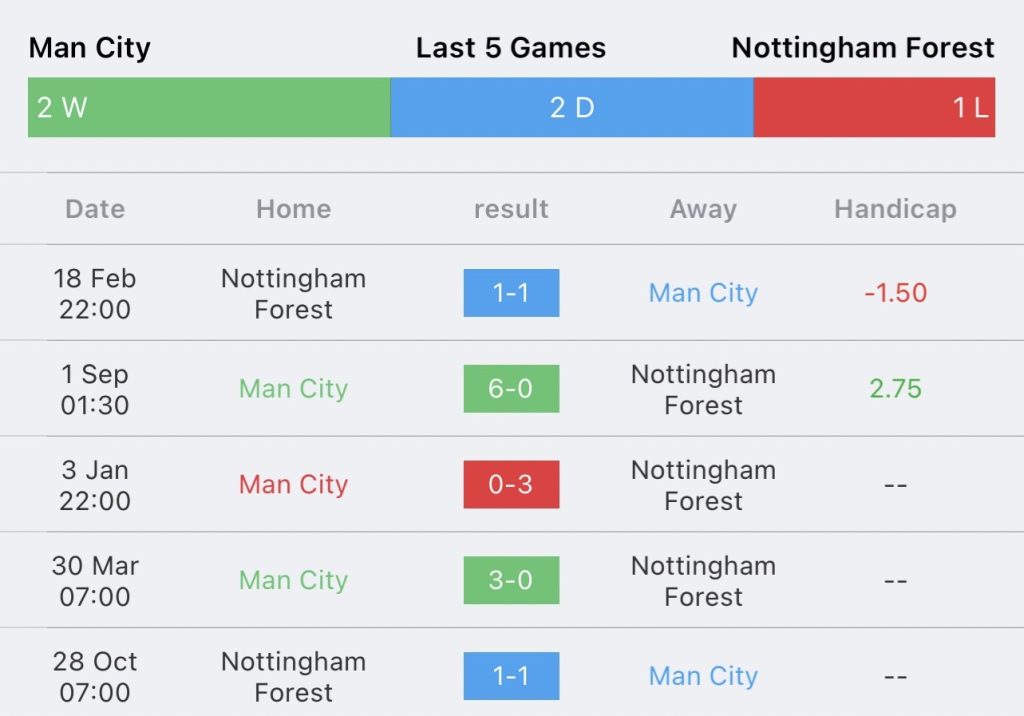Click the 2.75 handicap value
Viewport: 1024px width, 716px height.
[895, 389]
